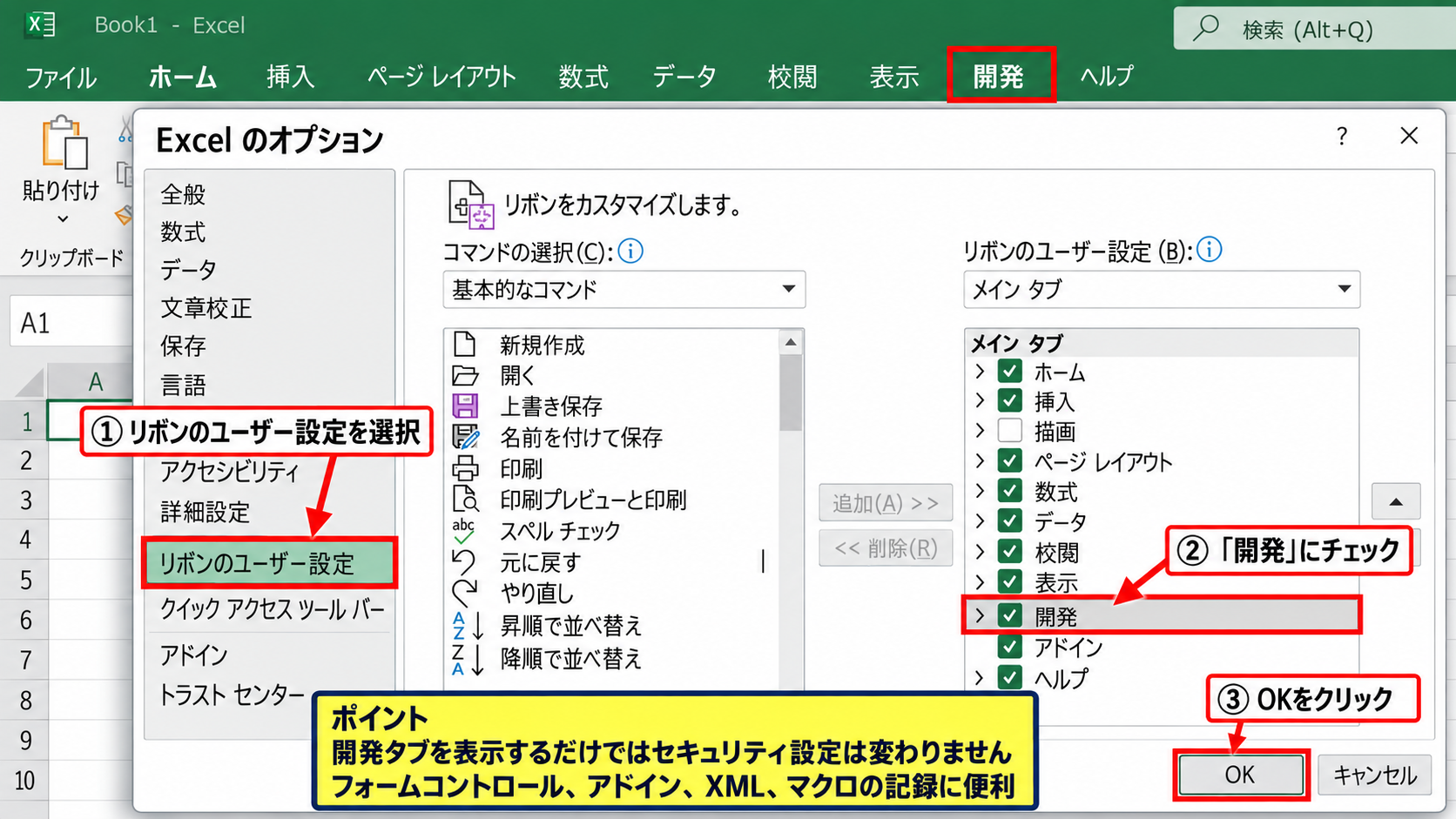Select the Open (開く) folder icon
The image size is (1456, 819).
[465, 376]
